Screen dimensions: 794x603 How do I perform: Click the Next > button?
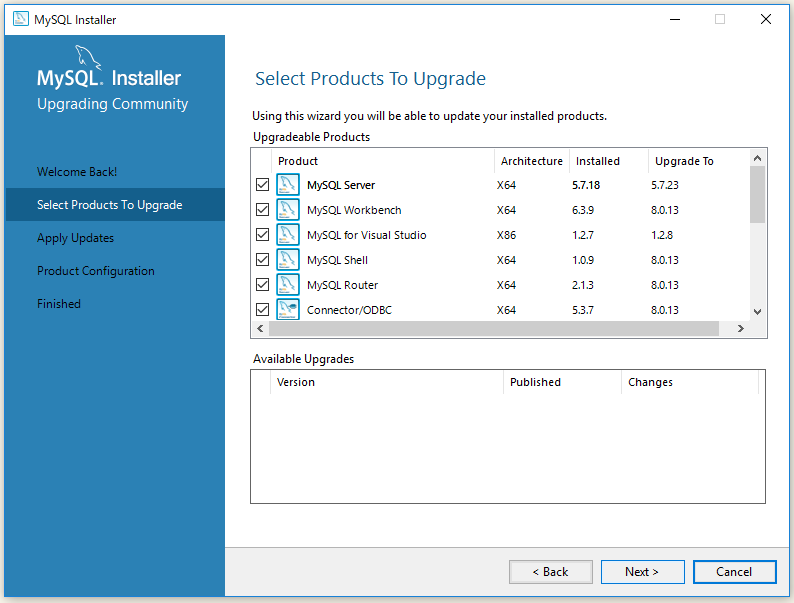tap(642, 572)
